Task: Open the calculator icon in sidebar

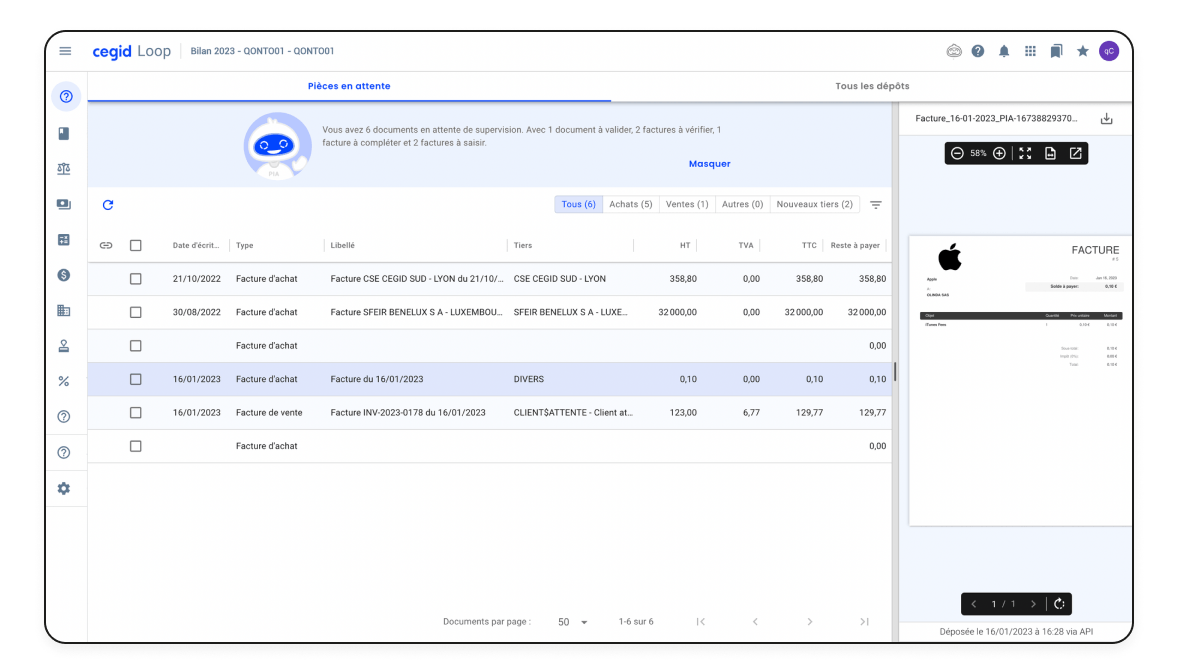Action: tap(64, 240)
